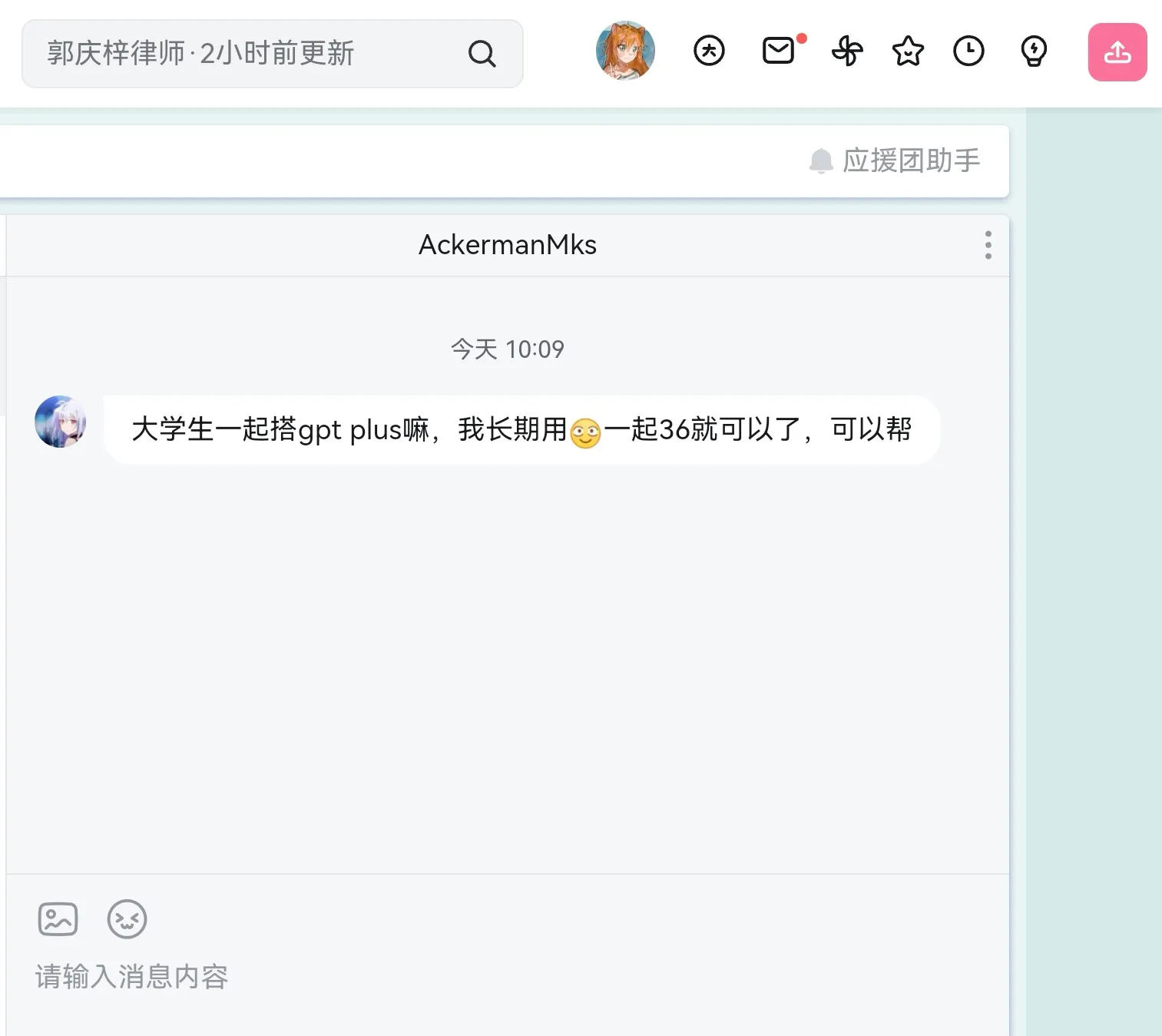The height and width of the screenshot is (1036, 1162).
Task: Open the messages envelope icon
Action: [778, 51]
